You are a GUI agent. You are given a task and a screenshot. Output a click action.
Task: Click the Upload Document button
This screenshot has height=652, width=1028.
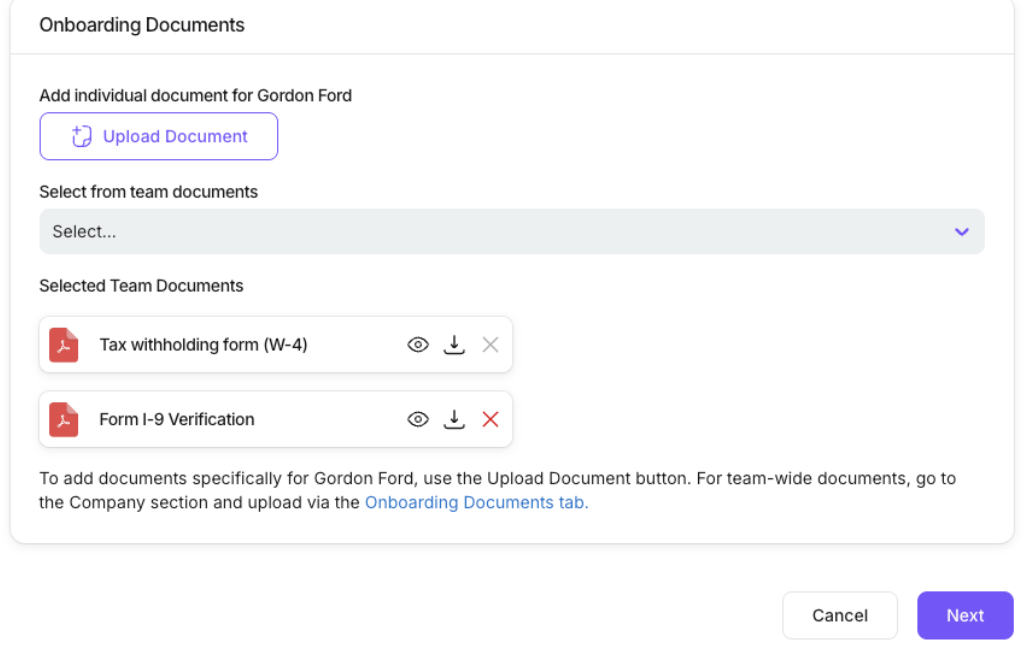click(x=159, y=137)
